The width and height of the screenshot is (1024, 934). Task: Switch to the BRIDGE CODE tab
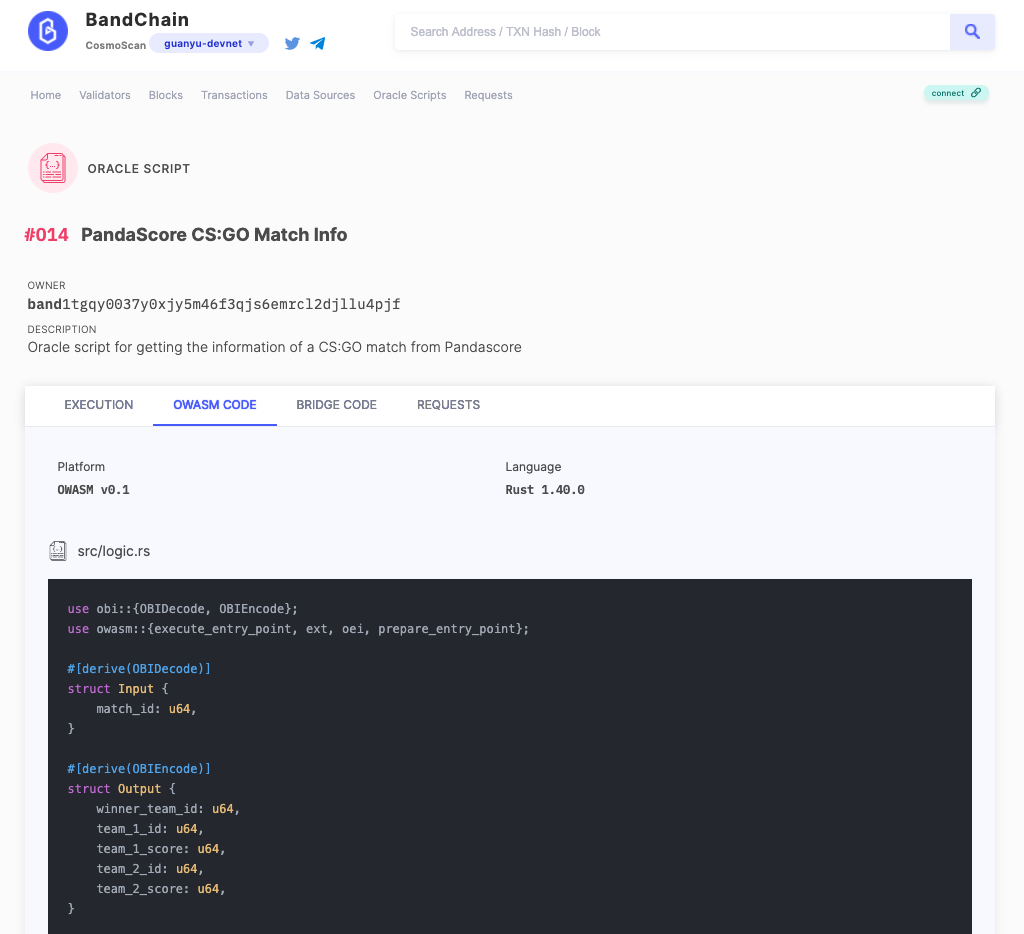click(336, 405)
